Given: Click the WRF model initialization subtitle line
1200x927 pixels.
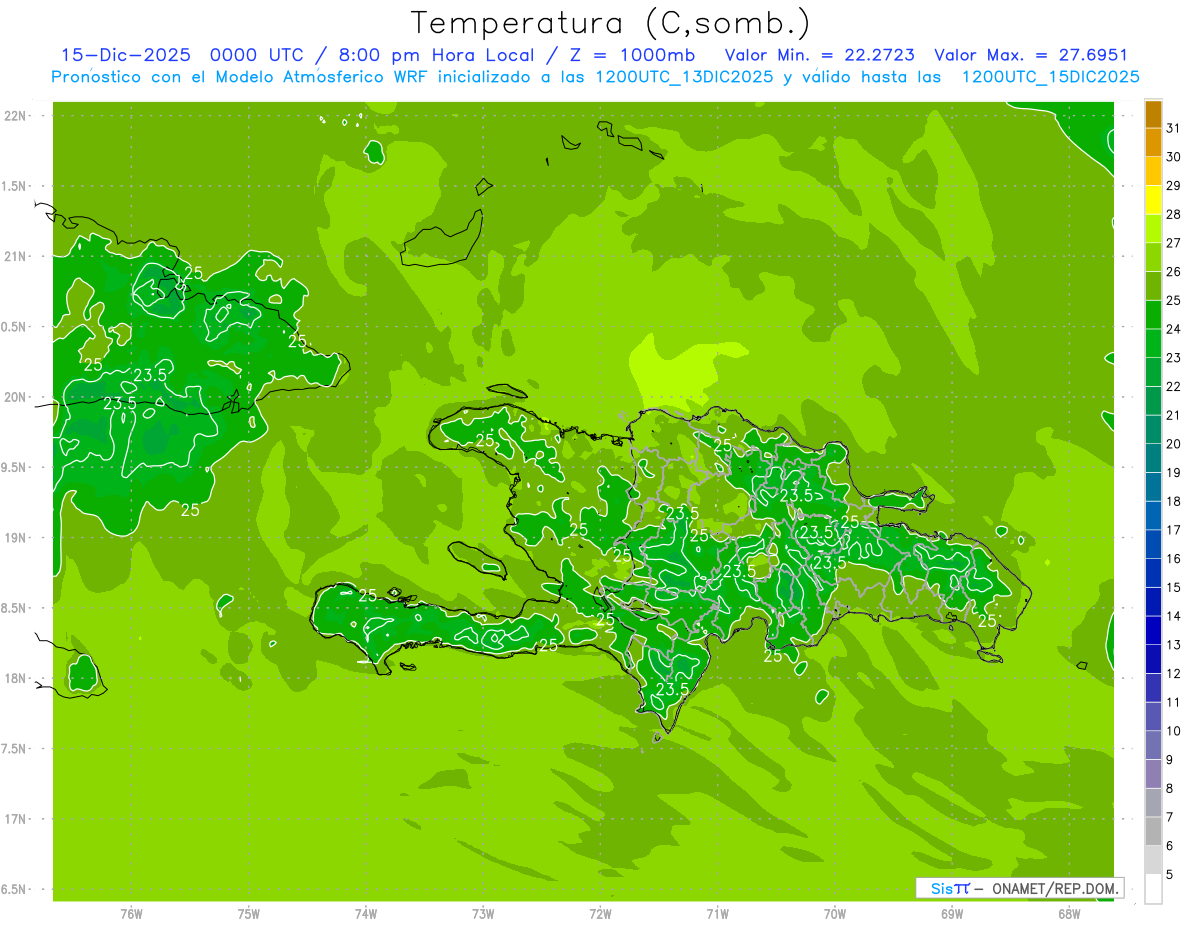Looking at the screenshot, I should click(x=596, y=77).
